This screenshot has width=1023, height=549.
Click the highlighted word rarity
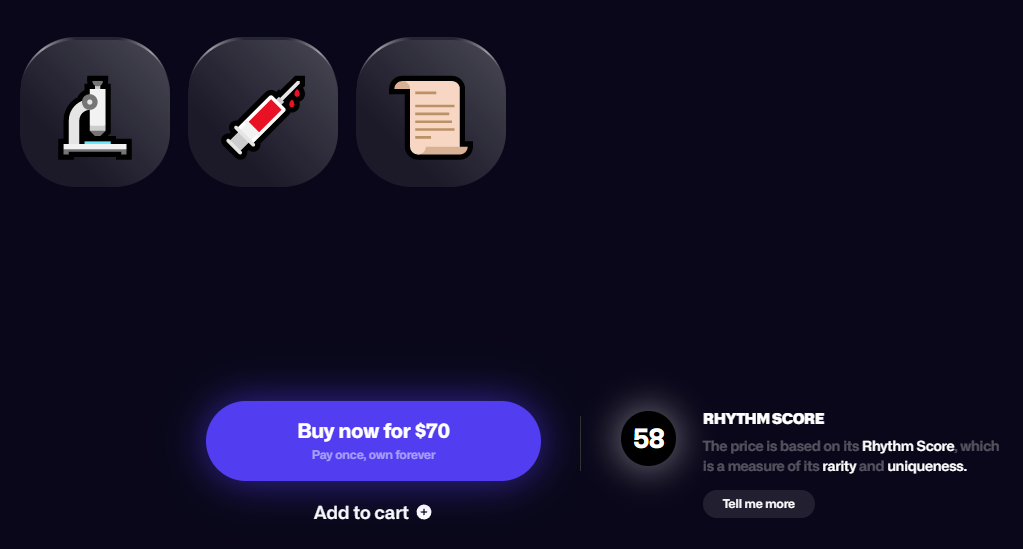839,466
